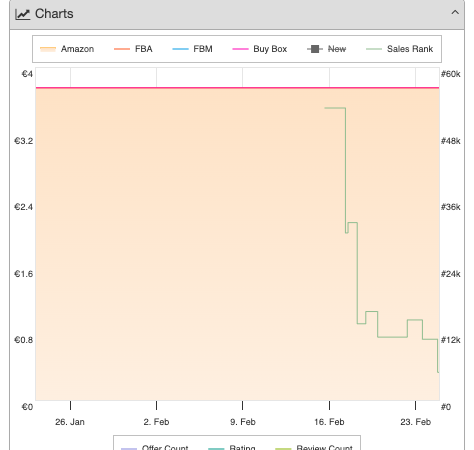Viewport: 474px width, 450px height.
Task: Click the Amazon orange color swatch
Action: click(48, 49)
